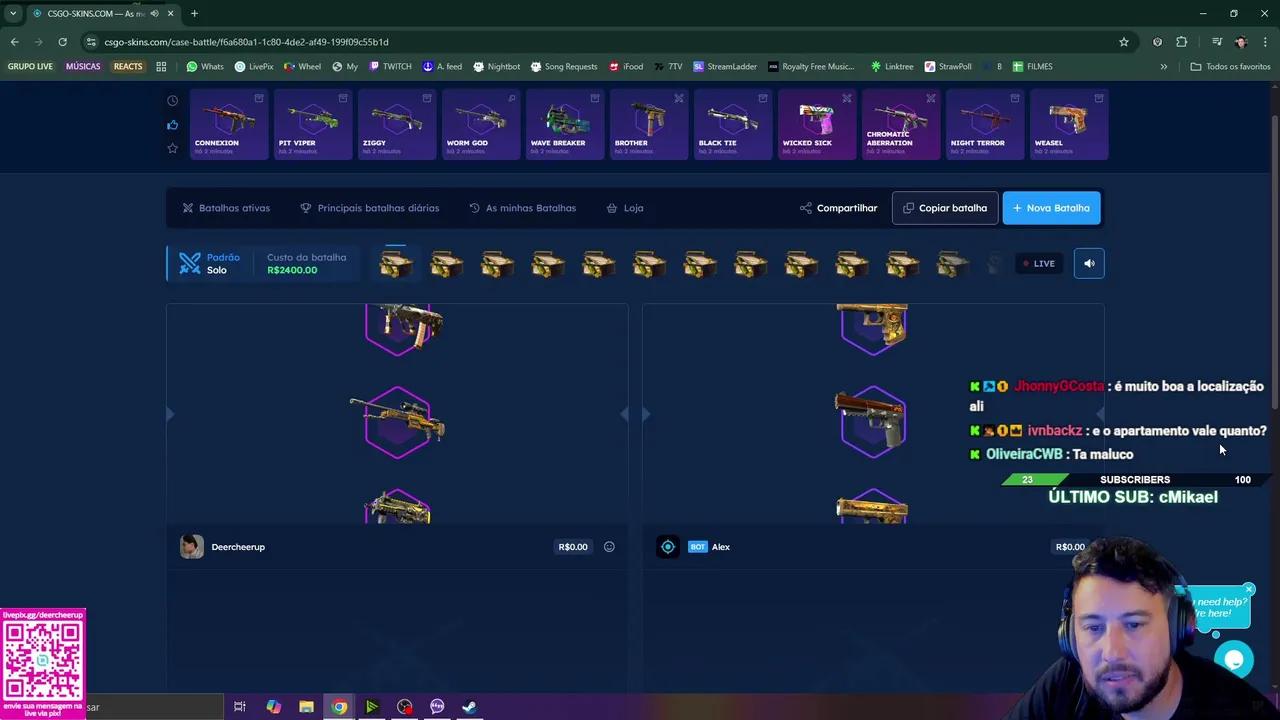Click Deercheerup's player avatar
The width and height of the screenshot is (1280, 720).
192,547
